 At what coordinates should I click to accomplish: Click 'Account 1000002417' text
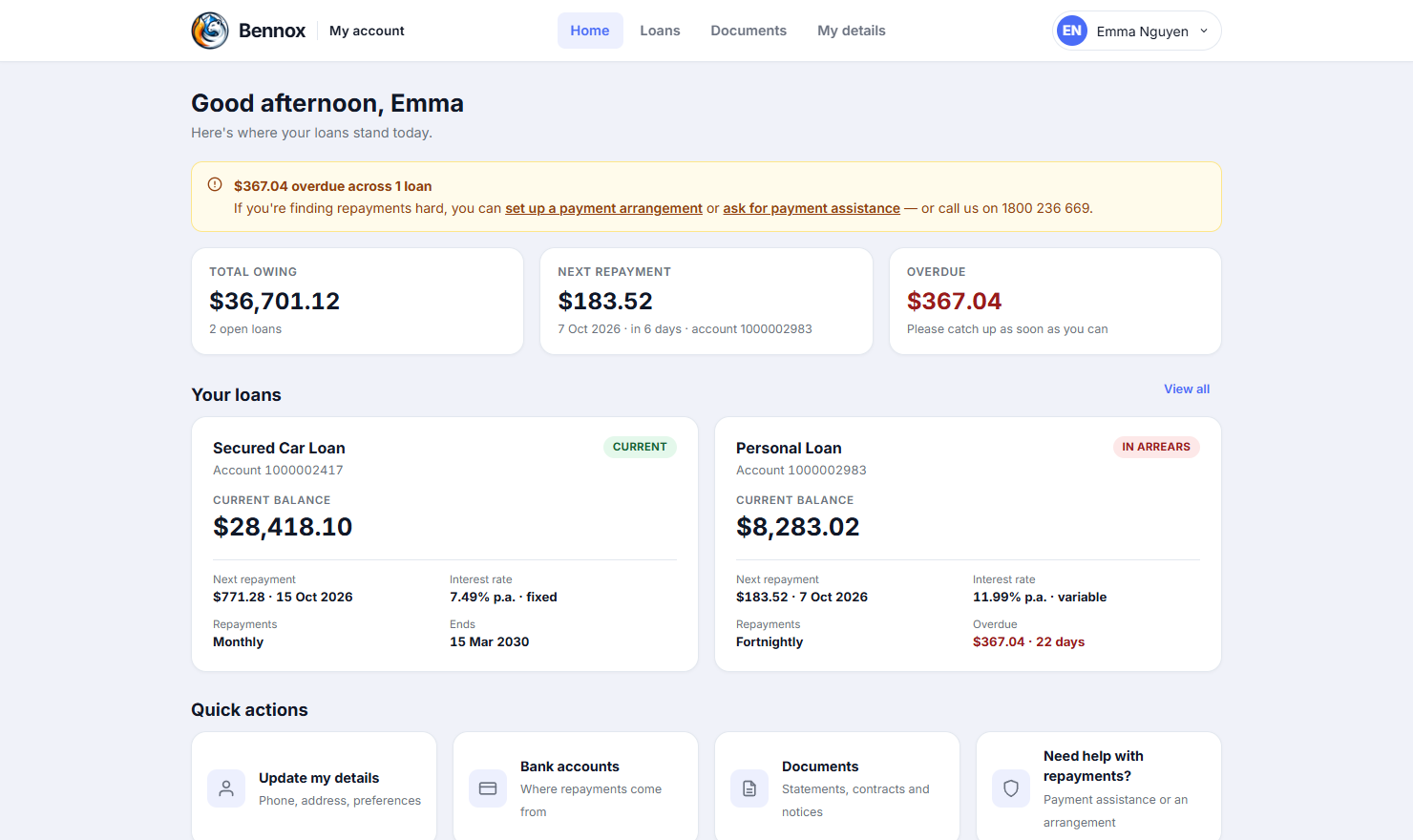(278, 470)
